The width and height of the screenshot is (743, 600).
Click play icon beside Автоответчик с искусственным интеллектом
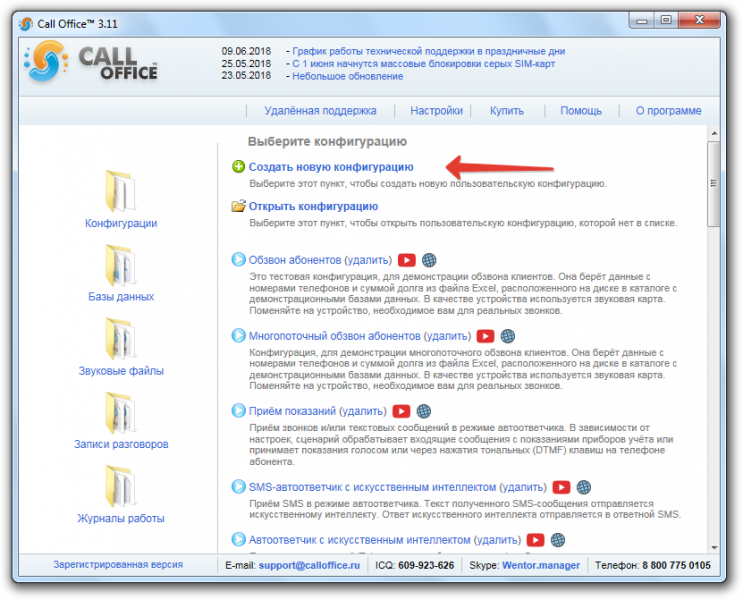(x=238, y=539)
